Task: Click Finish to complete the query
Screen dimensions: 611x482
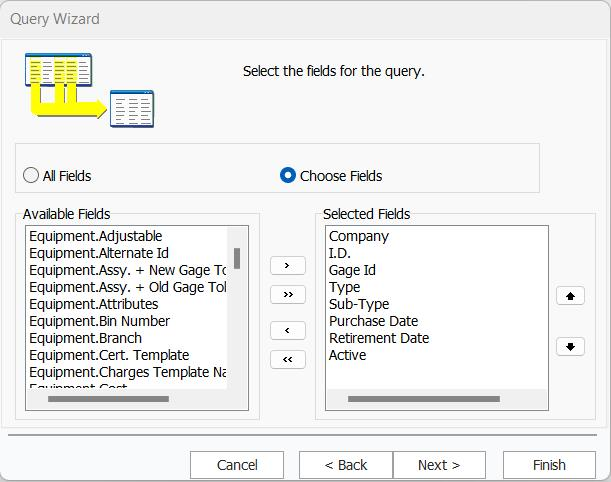Action: pos(549,465)
